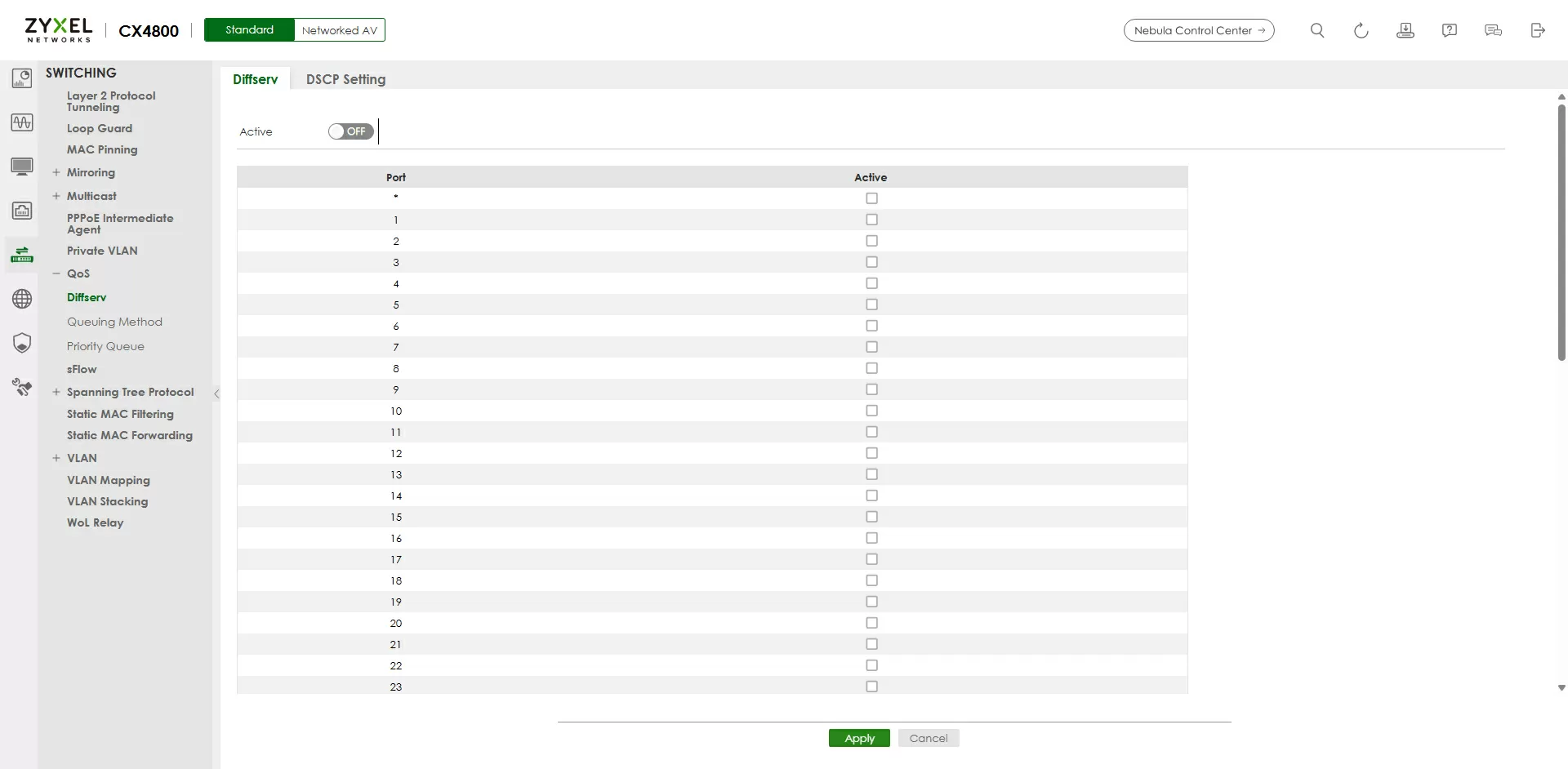The height and width of the screenshot is (769, 1568).
Task: Click the save configuration icon
Action: tap(1405, 30)
